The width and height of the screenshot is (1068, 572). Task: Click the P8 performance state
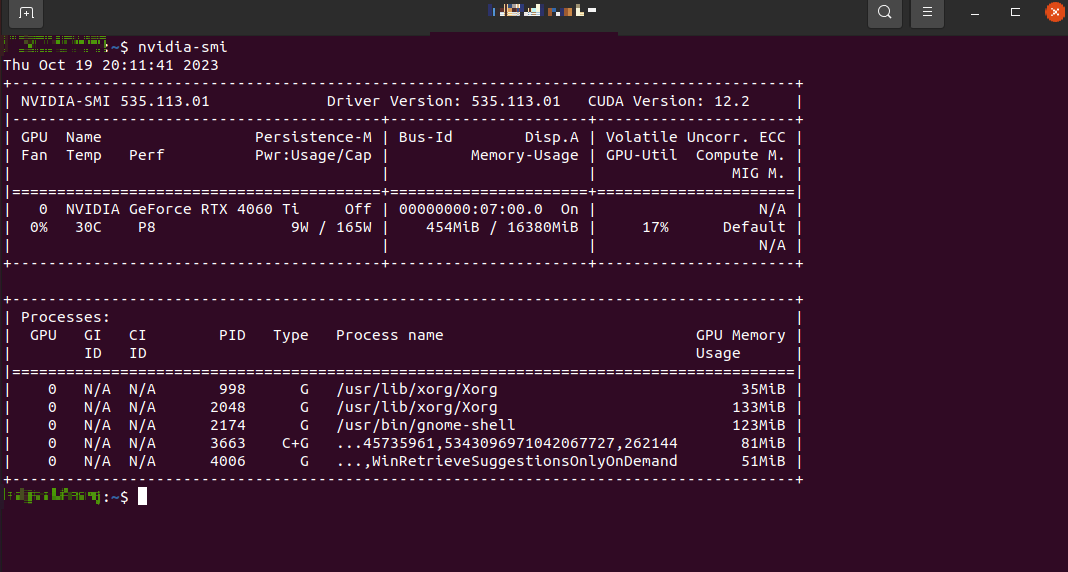pos(146,227)
